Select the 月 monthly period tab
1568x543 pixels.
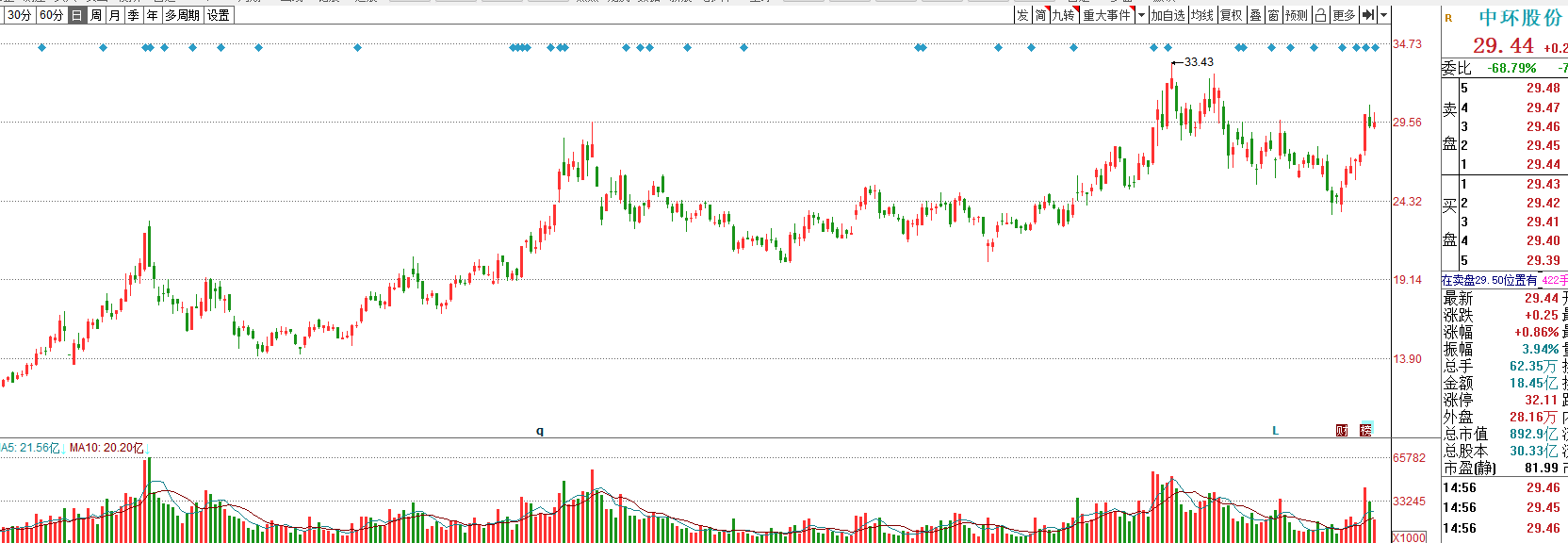pyautogui.click(x=115, y=15)
